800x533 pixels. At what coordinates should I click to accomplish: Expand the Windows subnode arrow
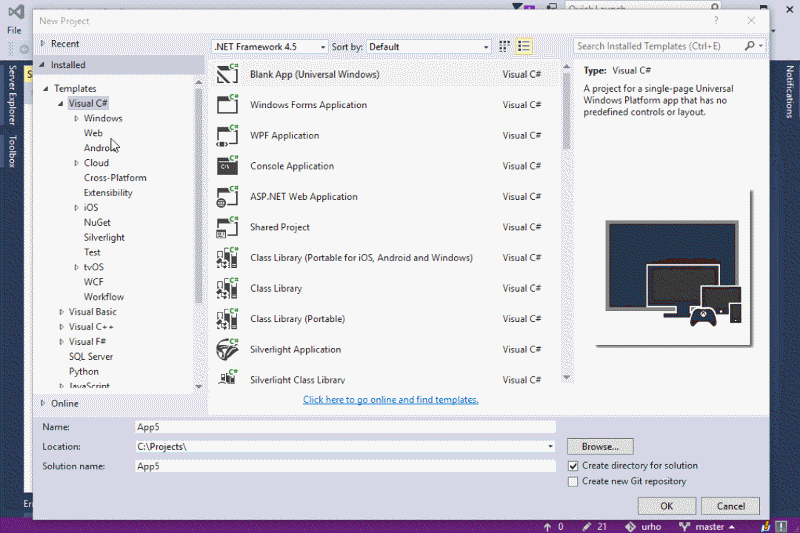pos(77,118)
